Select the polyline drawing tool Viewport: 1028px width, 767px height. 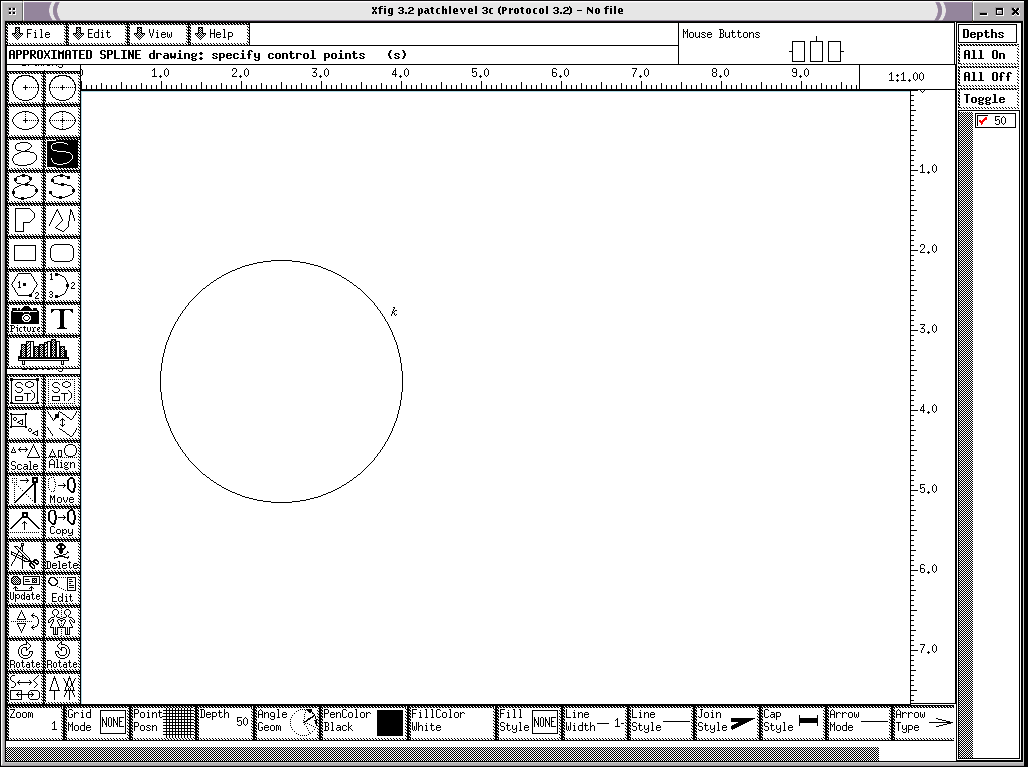point(62,220)
